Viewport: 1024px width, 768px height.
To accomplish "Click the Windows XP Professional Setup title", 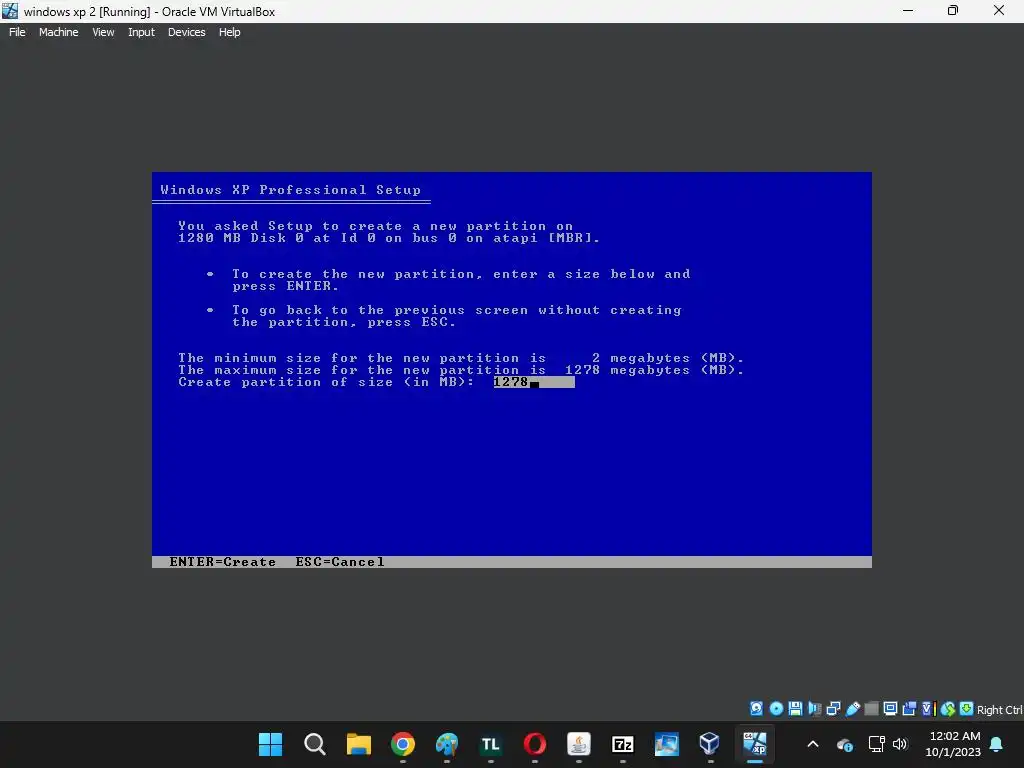I will tap(291, 190).
